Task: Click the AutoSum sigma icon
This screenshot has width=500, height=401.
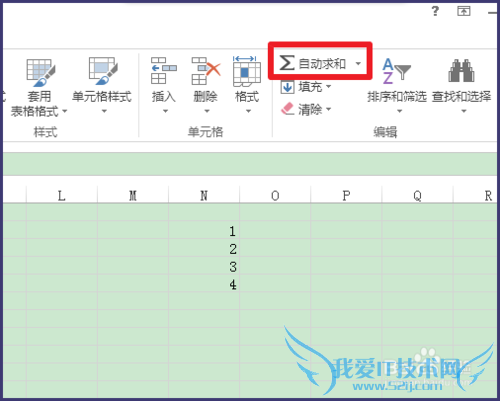Action: pyautogui.click(x=287, y=63)
